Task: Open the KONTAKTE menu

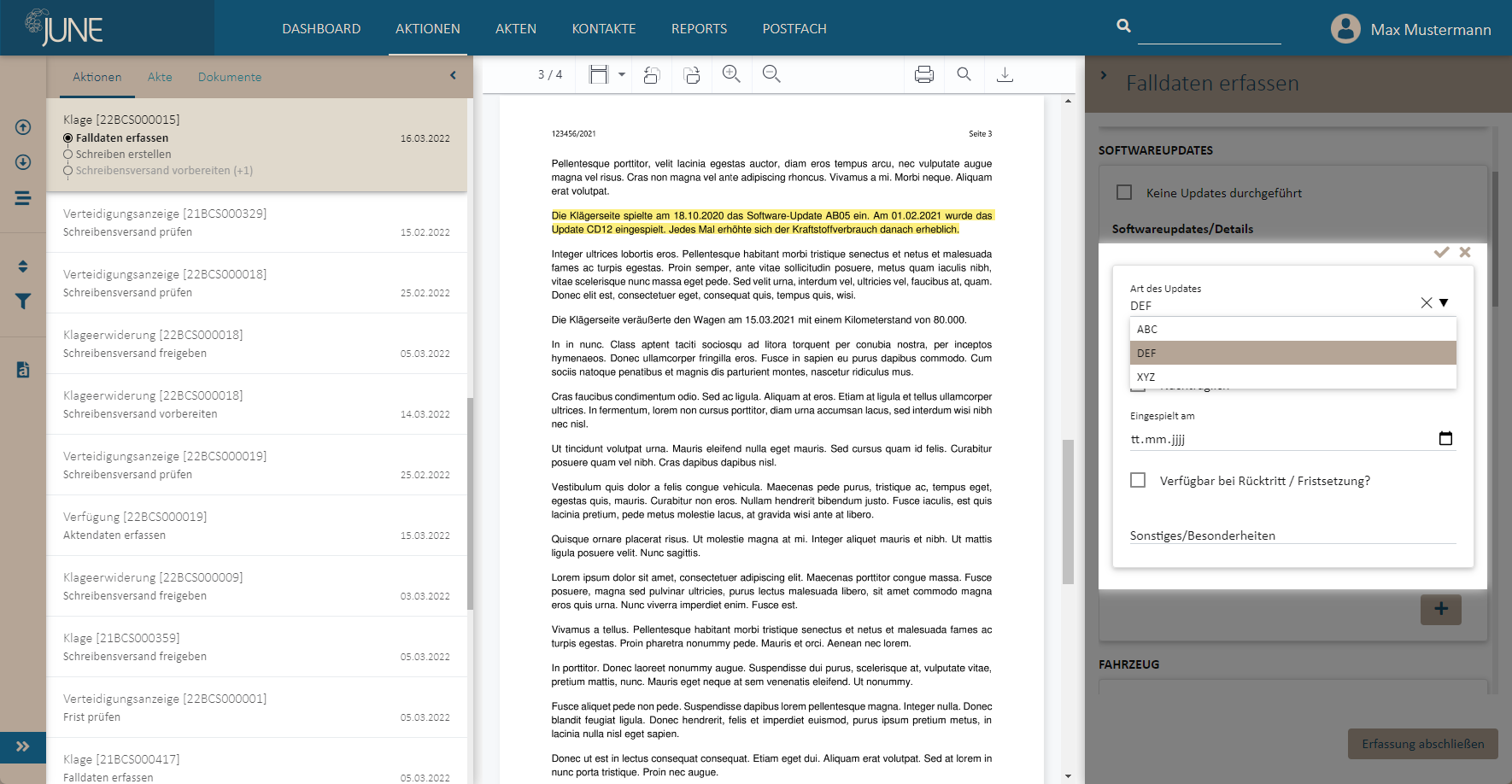Action: [604, 28]
